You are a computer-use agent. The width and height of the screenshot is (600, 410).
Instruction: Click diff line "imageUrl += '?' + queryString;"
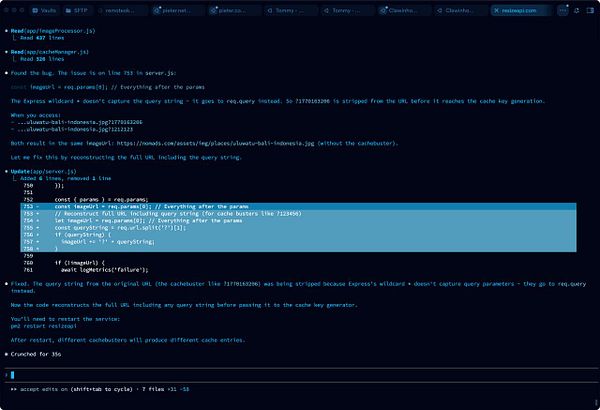298,242
